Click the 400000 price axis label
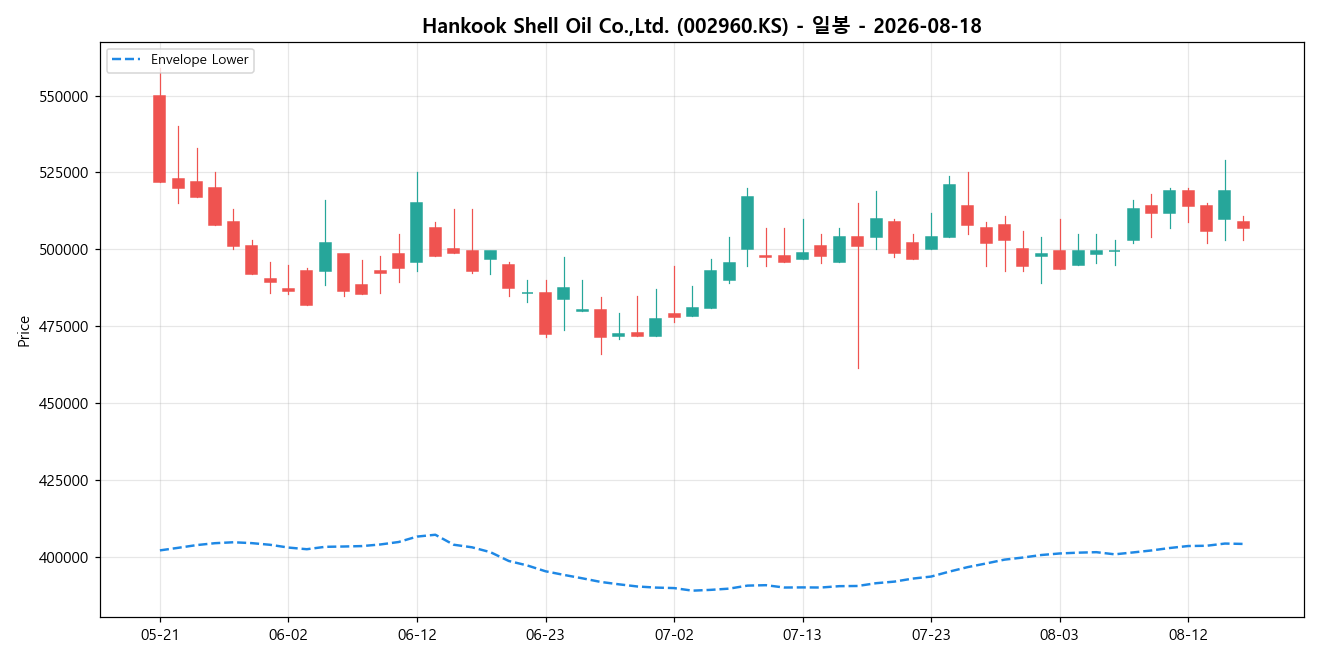This screenshot has width=1320, height=660. [63, 558]
